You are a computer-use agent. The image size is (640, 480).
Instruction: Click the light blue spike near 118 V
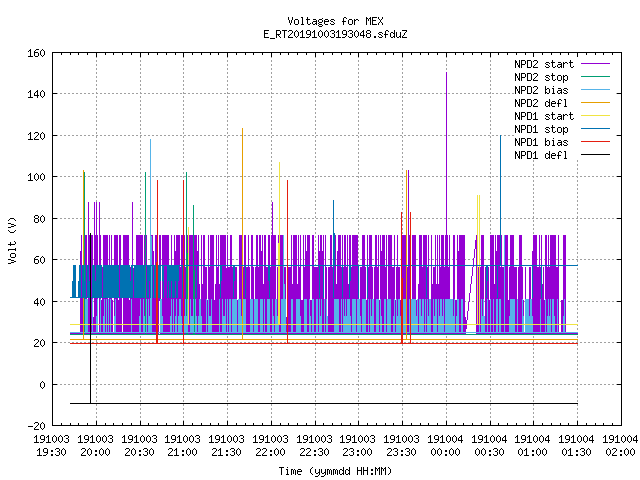click(x=150, y=186)
